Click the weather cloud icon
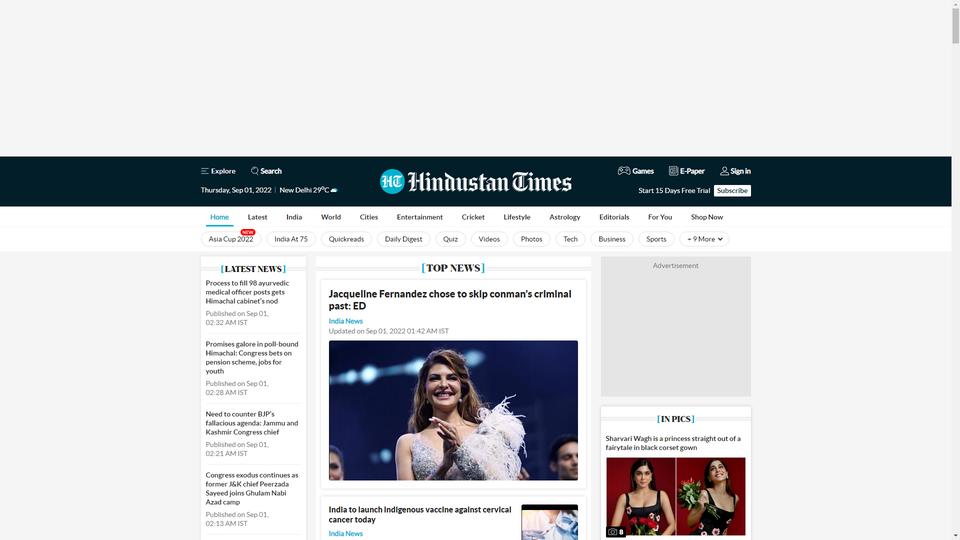960x540 pixels. click(x=334, y=190)
